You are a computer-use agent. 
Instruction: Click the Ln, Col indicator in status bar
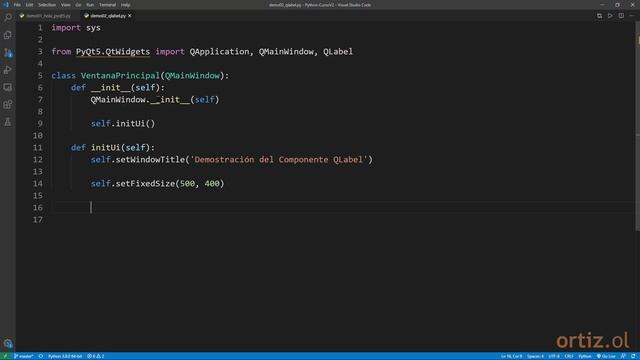coord(511,356)
